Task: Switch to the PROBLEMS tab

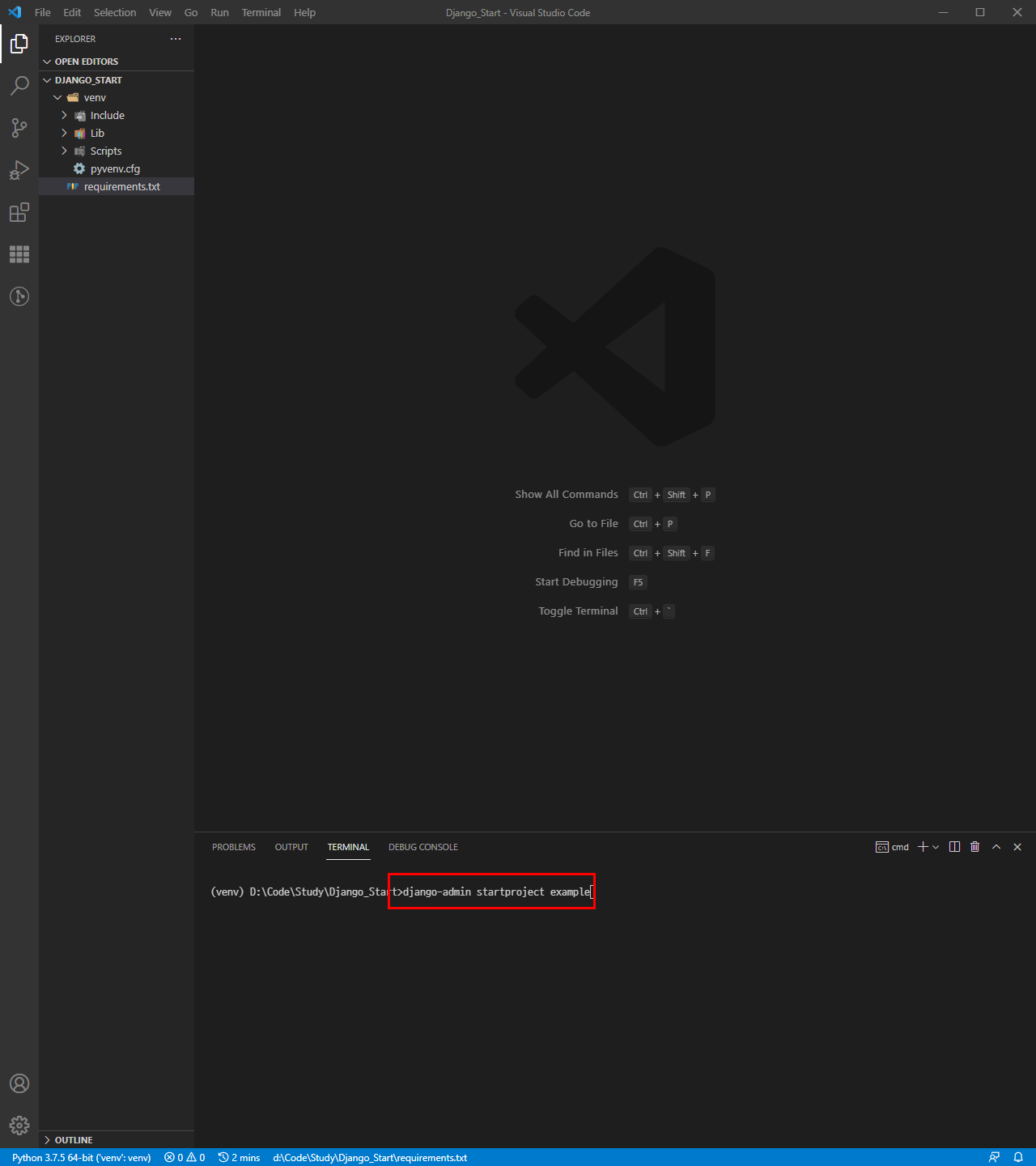Action: (x=234, y=847)
